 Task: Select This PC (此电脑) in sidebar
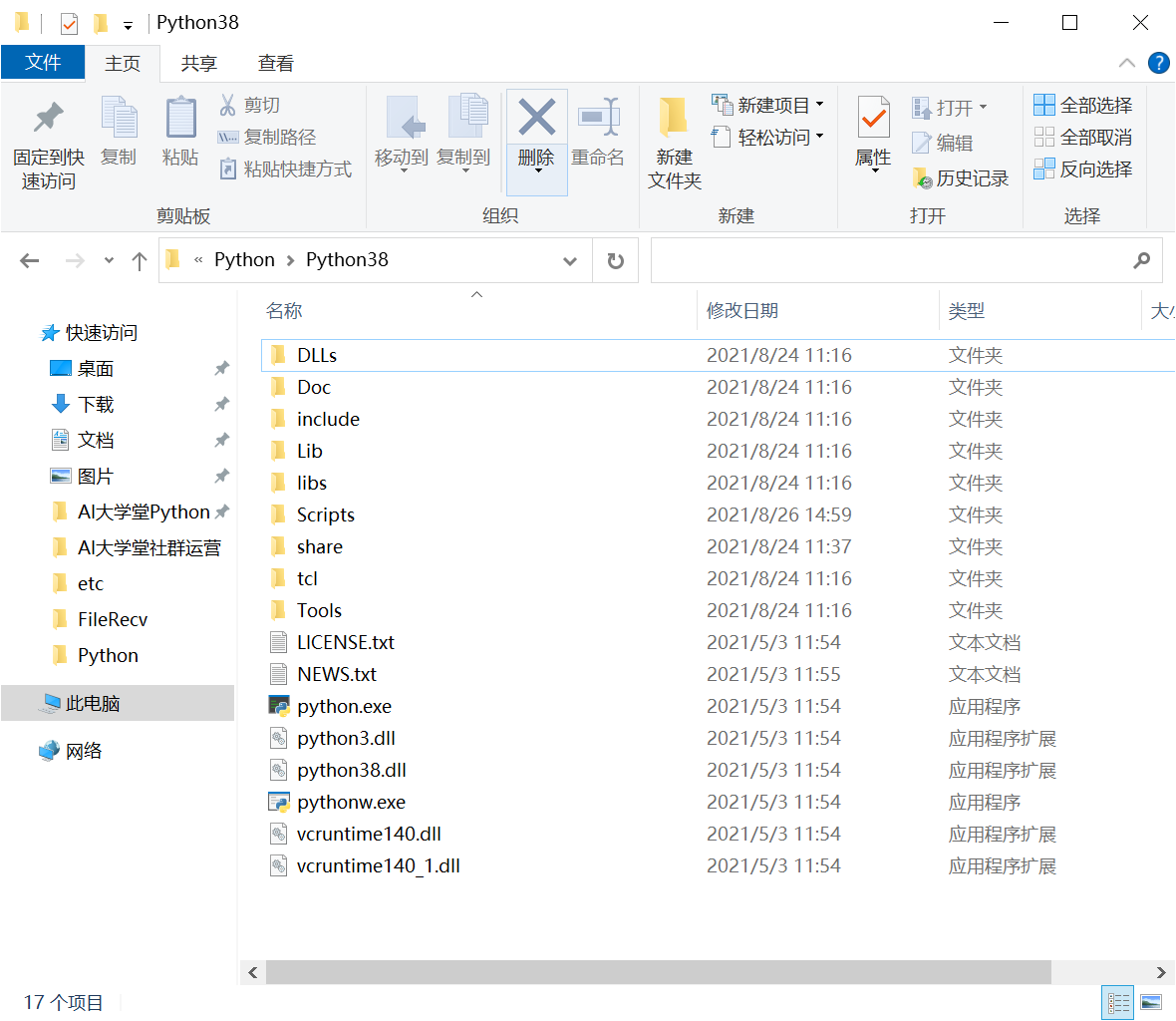[117, 703]
